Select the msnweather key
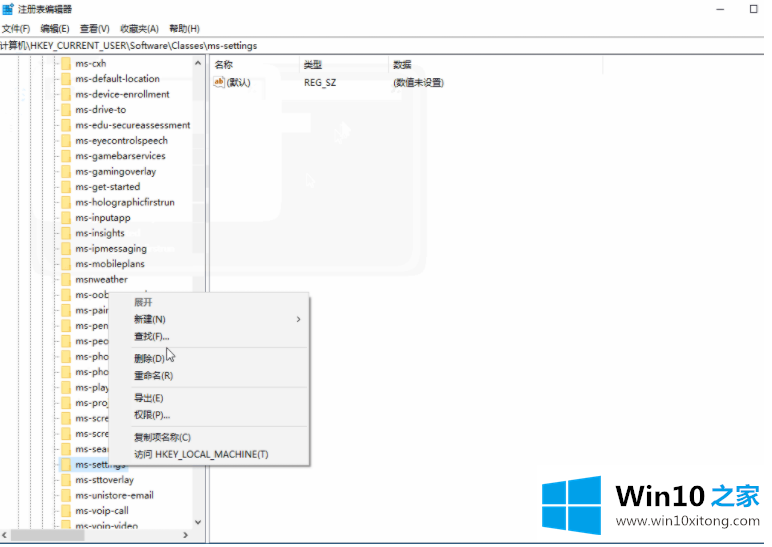Screen dimensions: 772x547 point(101,280)
